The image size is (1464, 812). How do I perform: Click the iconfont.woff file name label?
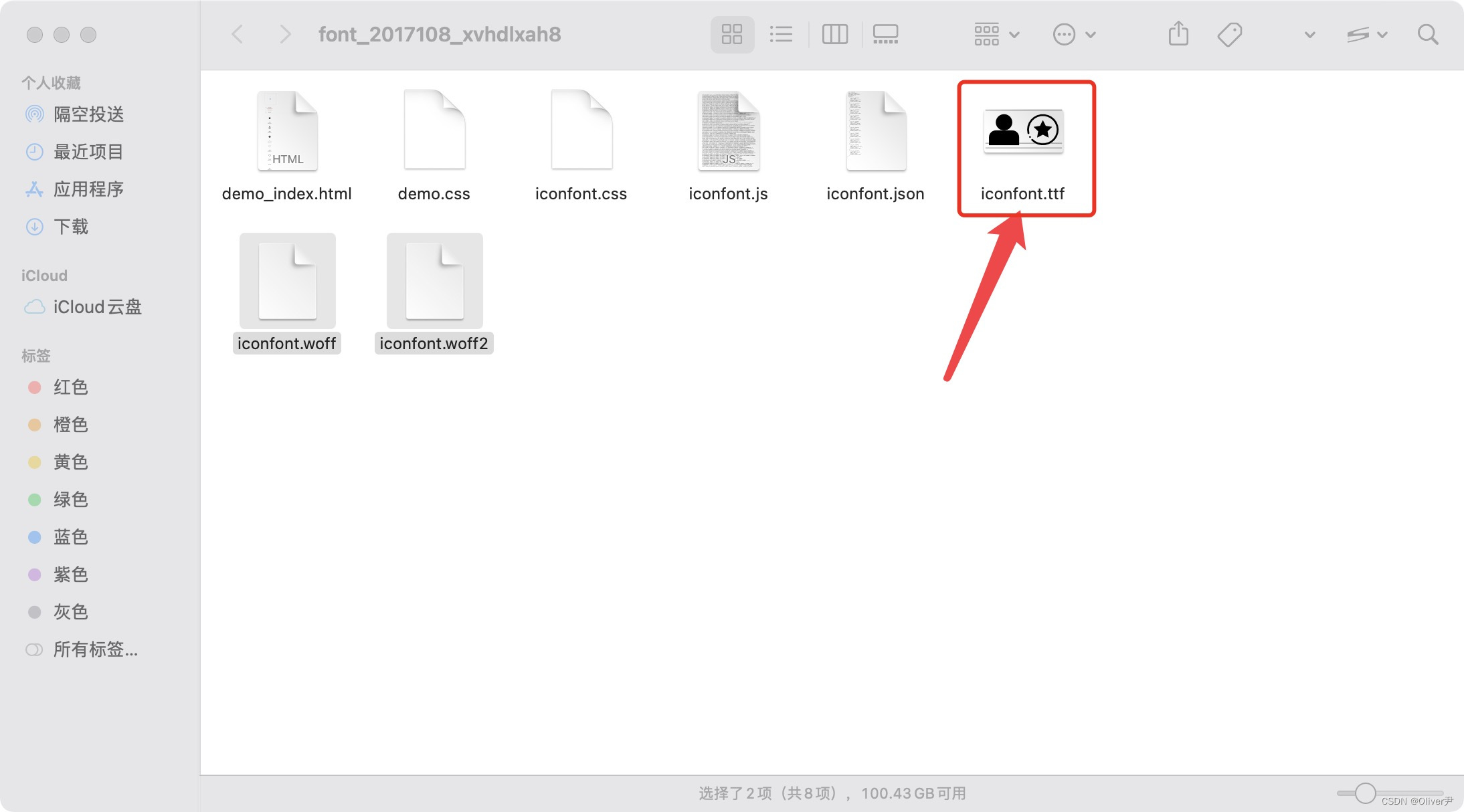point(286,343)
